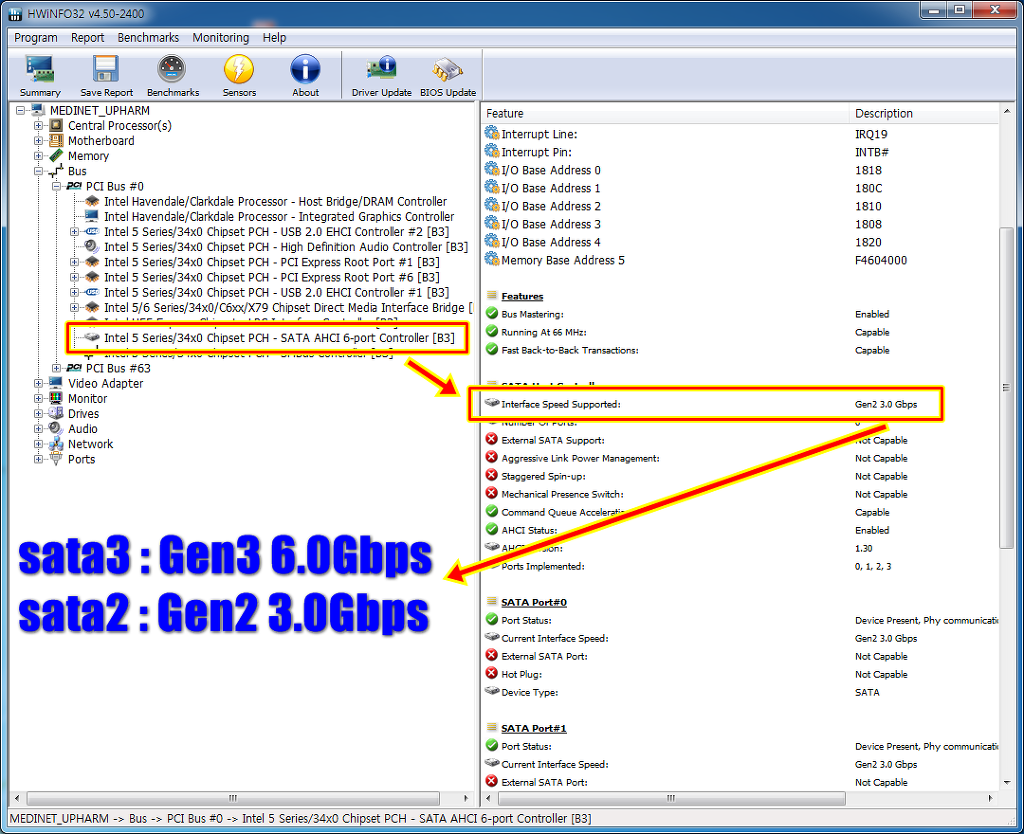The image size is (1024, 834).
Task: Open the Monitoring menu
Action: pos(221,37)
